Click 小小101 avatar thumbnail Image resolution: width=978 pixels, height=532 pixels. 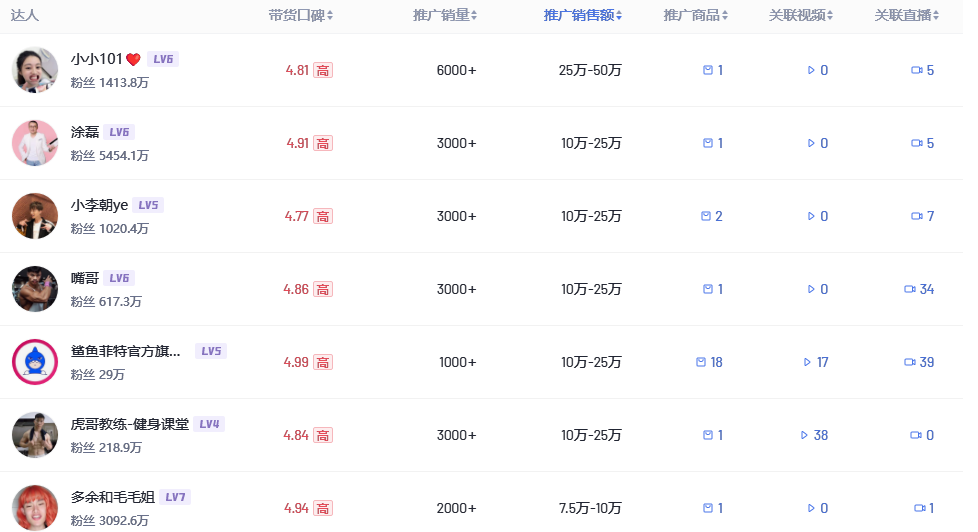pos(35,70)
